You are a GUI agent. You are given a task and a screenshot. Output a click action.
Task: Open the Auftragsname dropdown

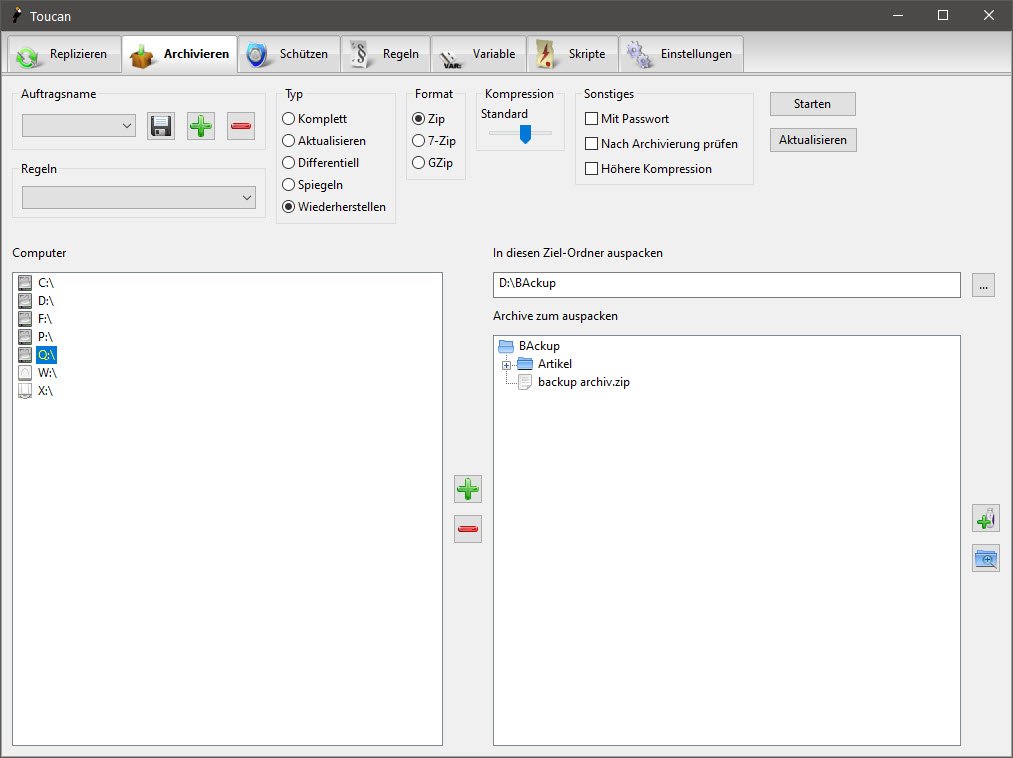click(x=79, y=125)
